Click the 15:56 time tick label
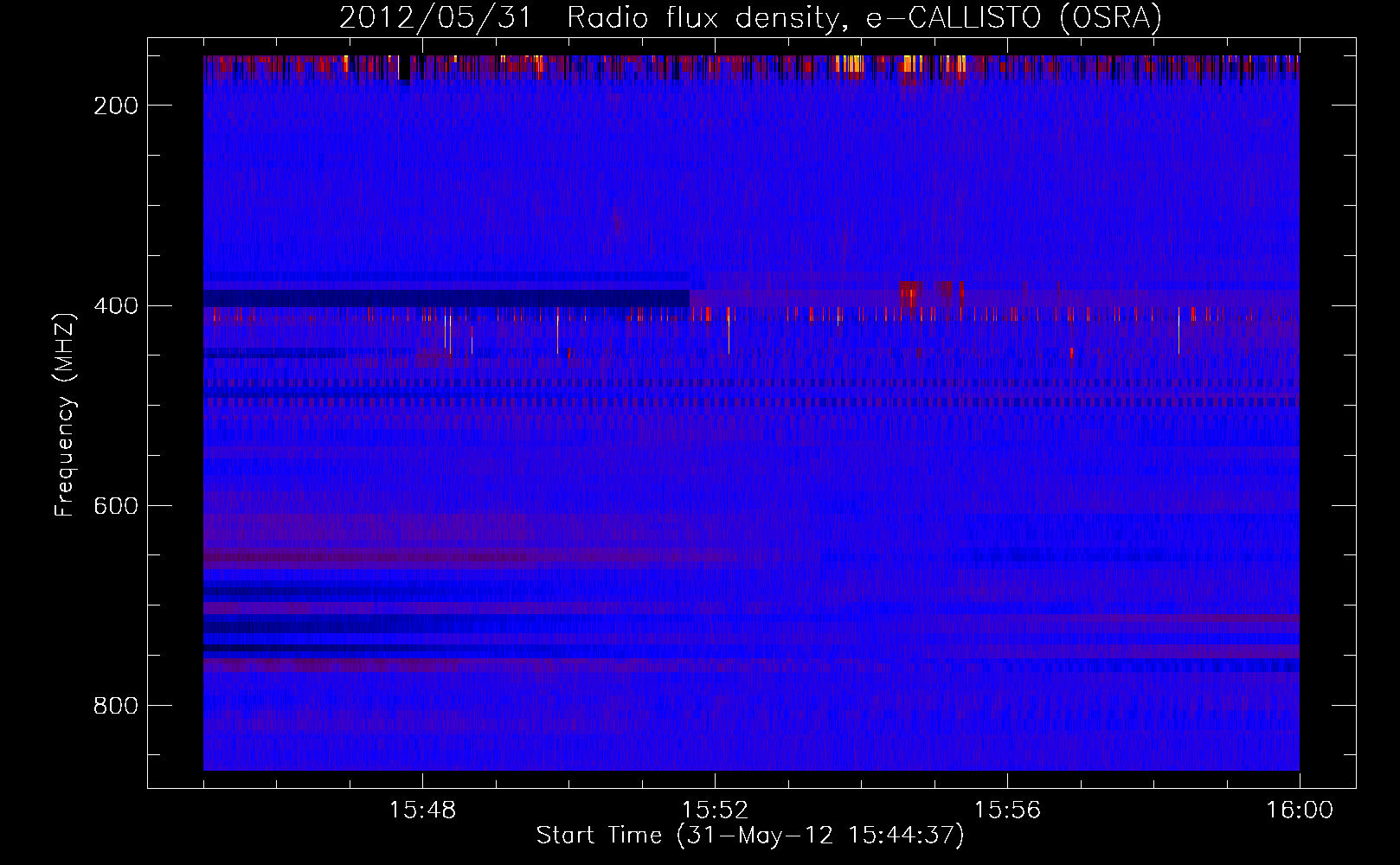1400x865 pixels. click(x=1007, y=811)
